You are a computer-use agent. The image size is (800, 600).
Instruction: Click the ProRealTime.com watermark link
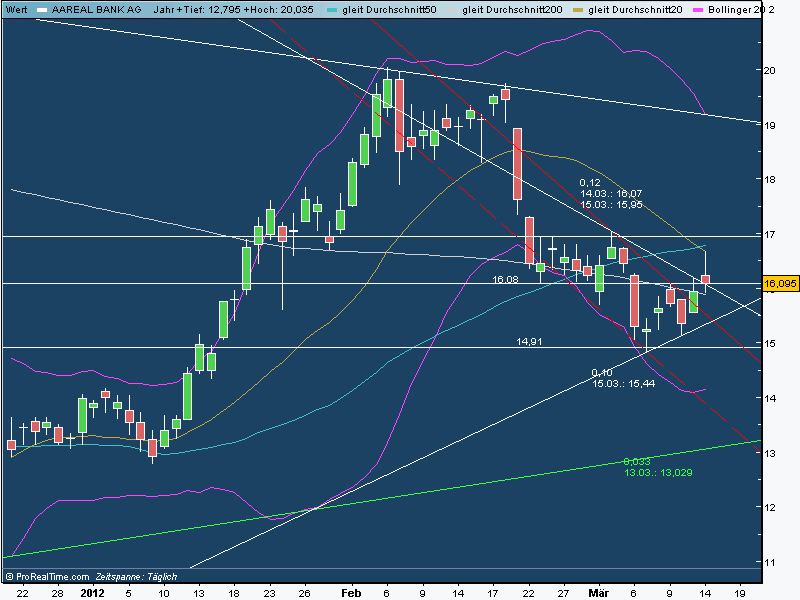click(47, 577)
